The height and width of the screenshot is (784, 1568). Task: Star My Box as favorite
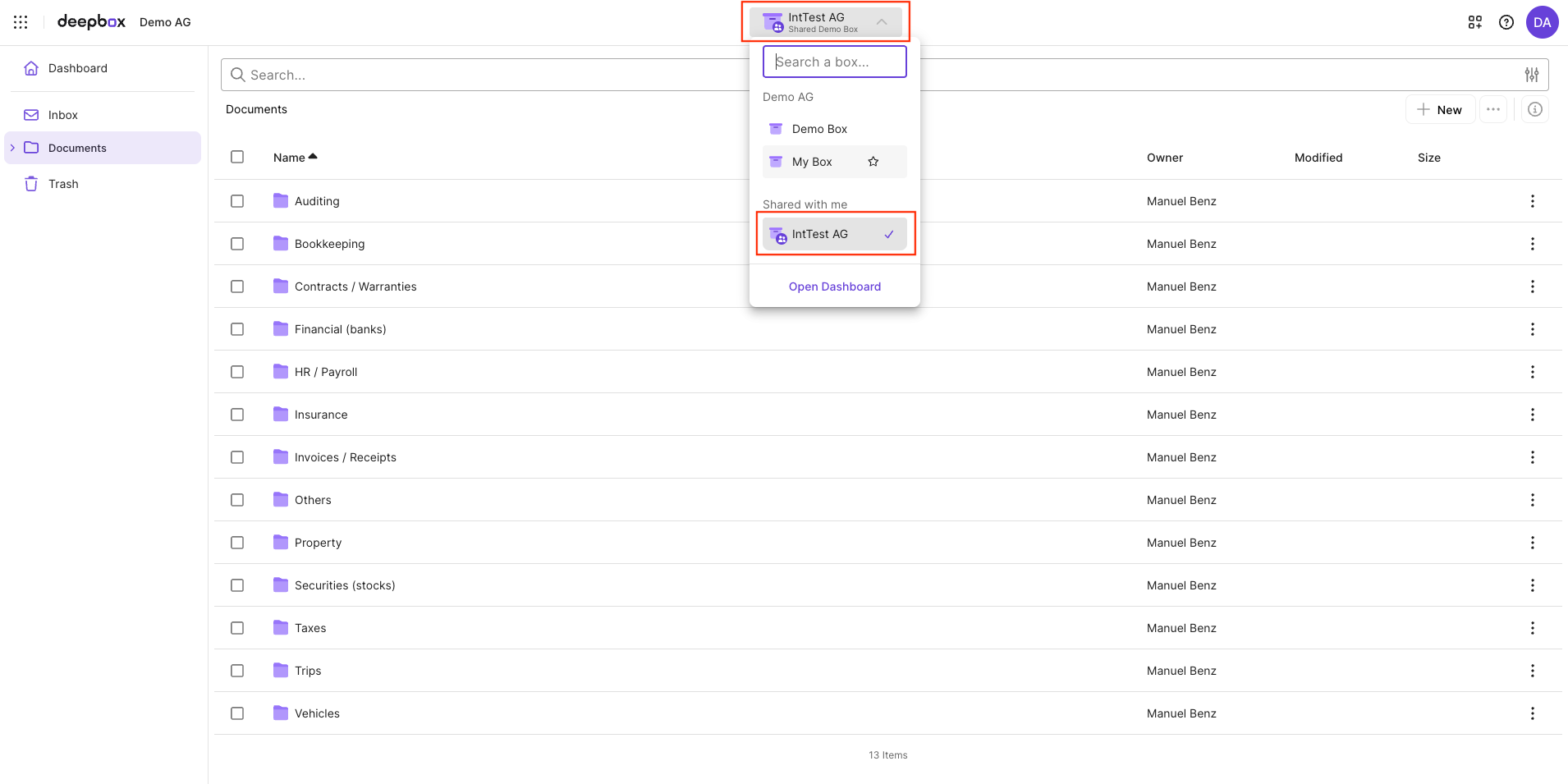click(873, 162)
